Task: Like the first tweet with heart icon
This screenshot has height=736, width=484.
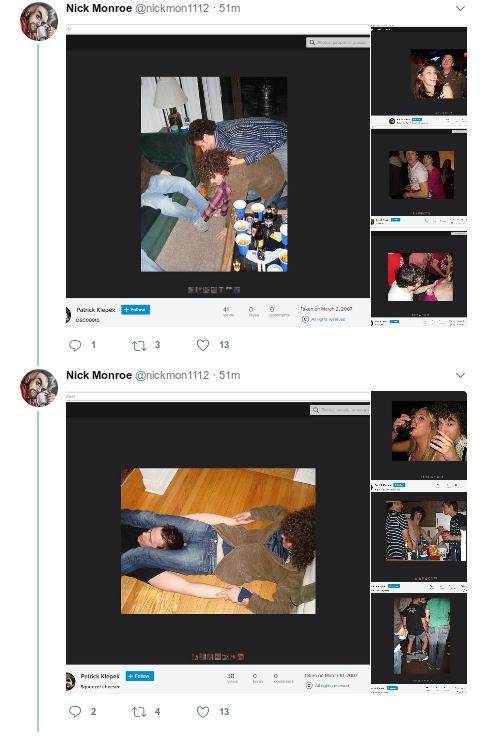Action: click(x=203, y=345)
